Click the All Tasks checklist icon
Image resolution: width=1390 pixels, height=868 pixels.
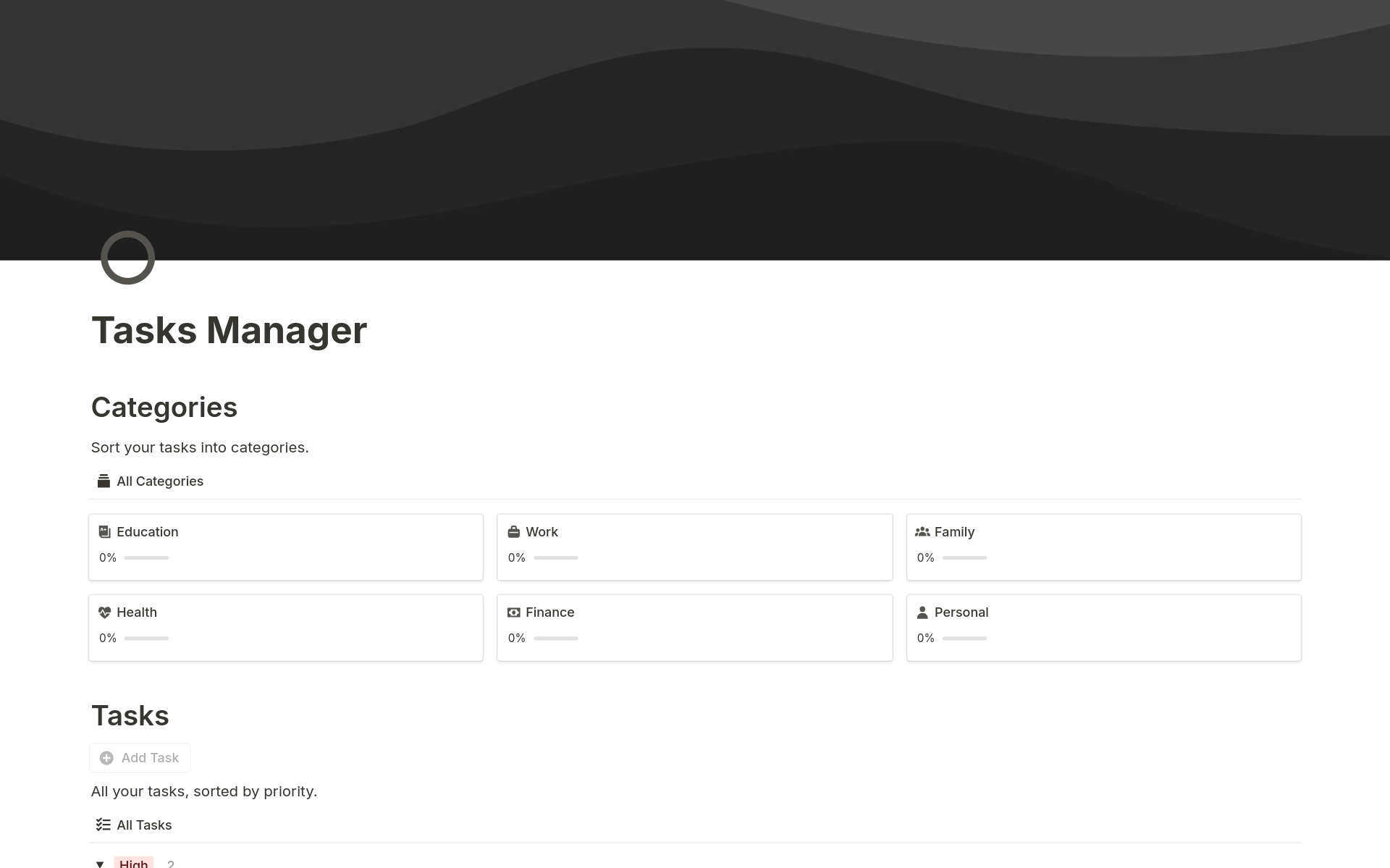[x=103, y=825]
